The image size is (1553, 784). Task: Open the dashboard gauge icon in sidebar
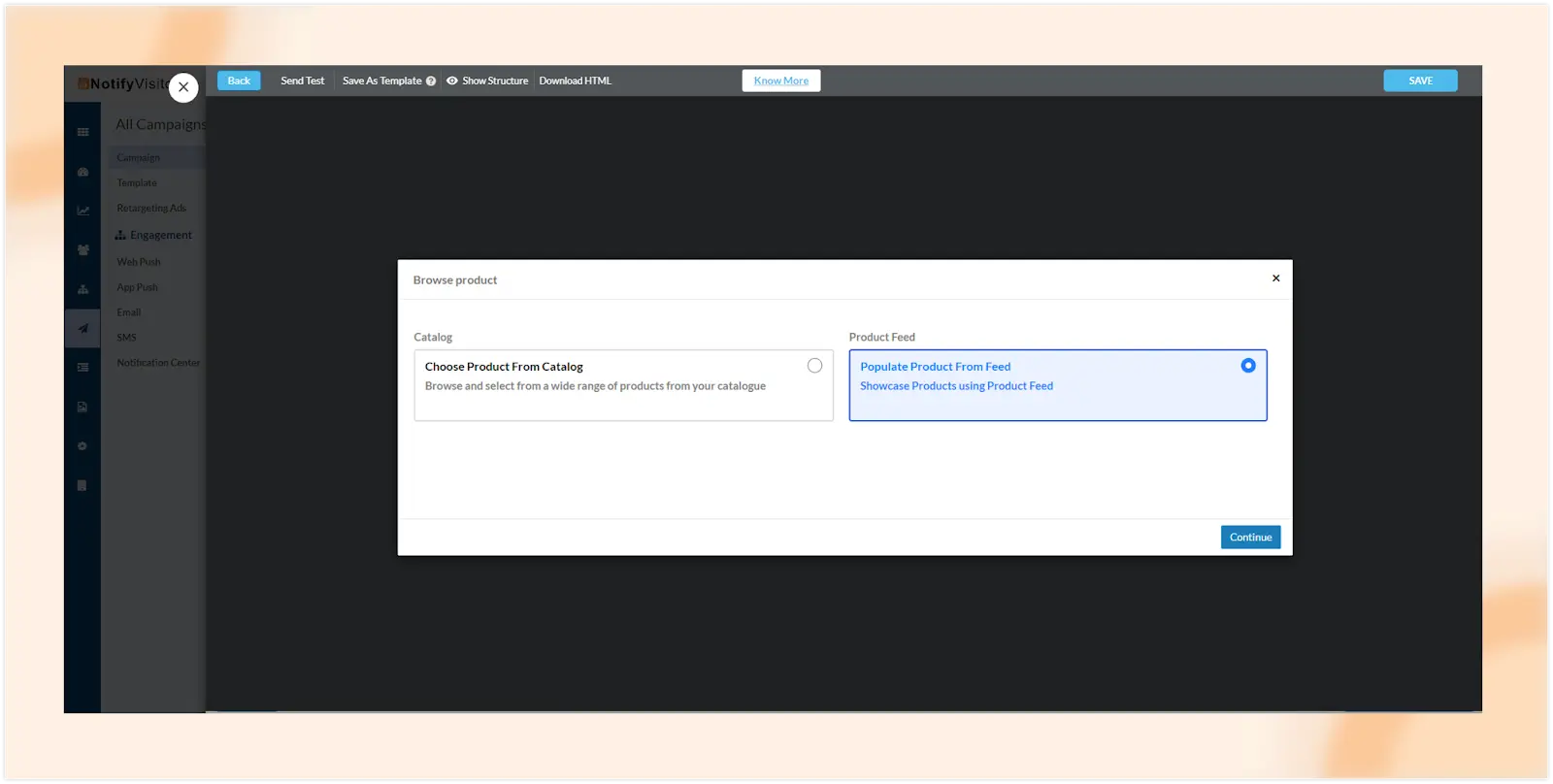pos(83,172)
